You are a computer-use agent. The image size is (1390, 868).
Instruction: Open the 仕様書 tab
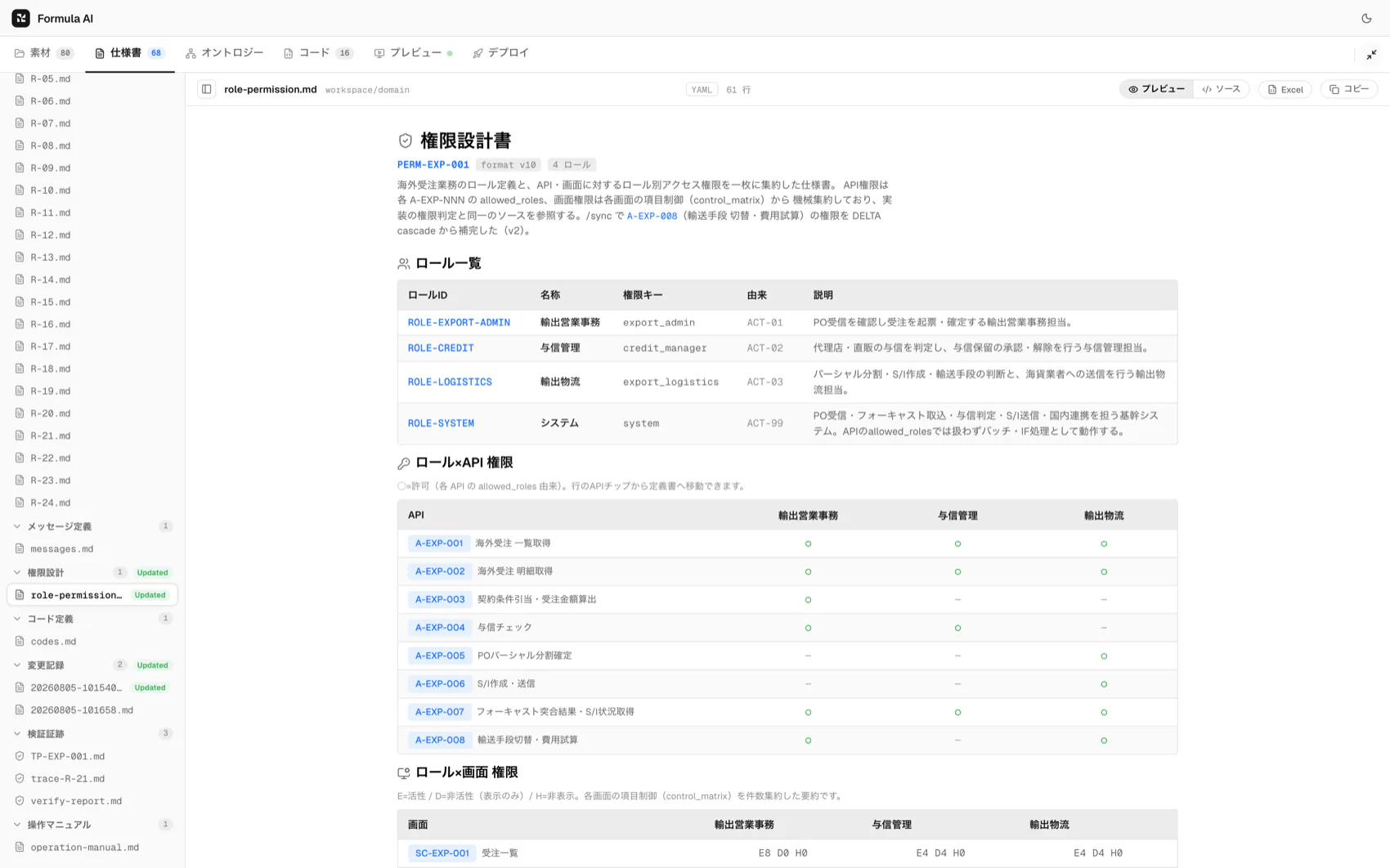point(130,53)
